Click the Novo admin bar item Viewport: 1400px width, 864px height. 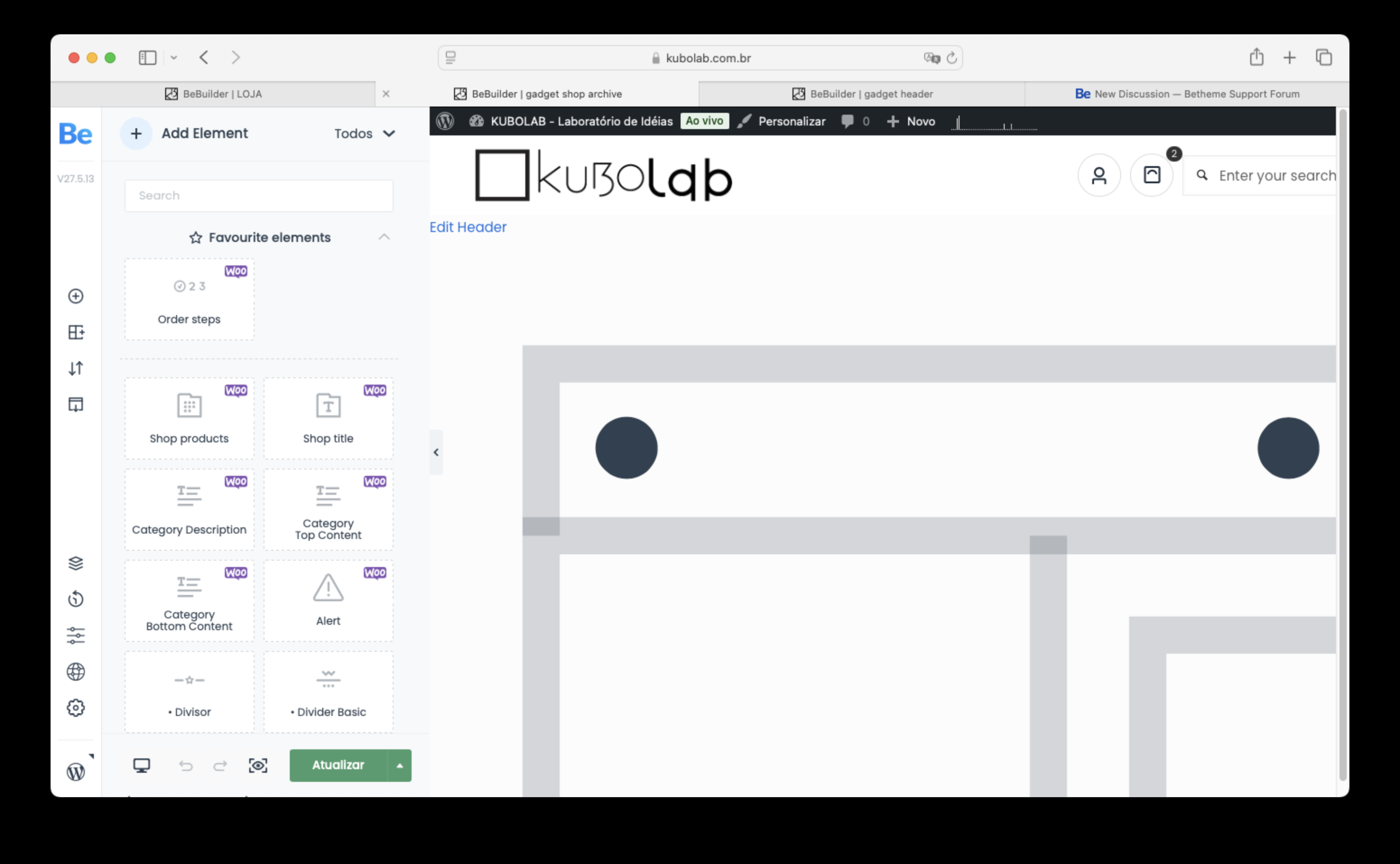[x=911, y=121]
